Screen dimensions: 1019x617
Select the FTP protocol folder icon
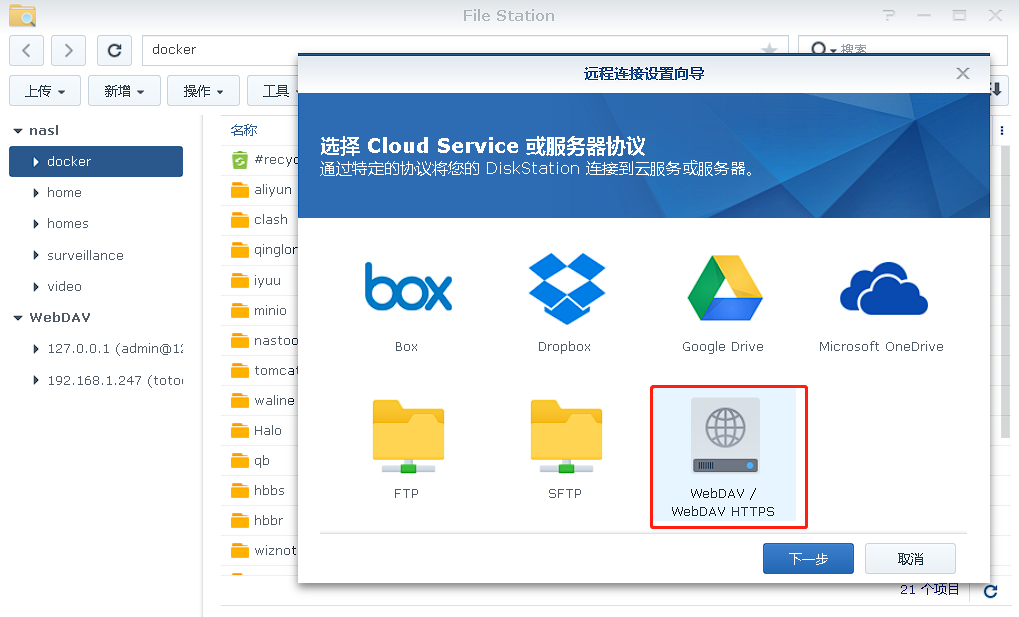pyautogui.click(x=408, y=436)
